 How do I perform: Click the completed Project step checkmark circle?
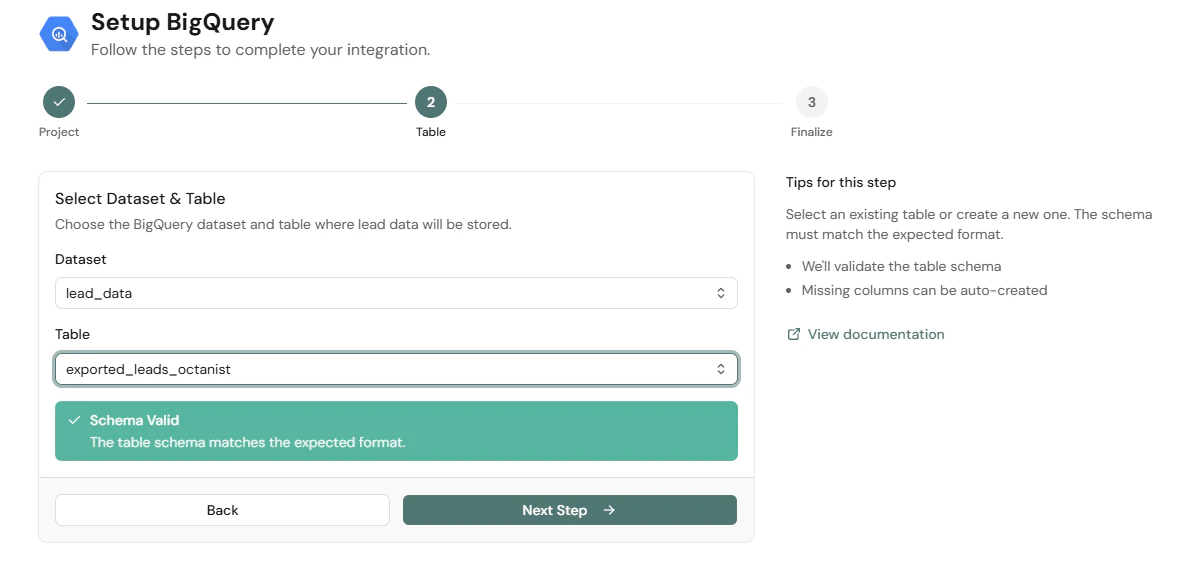(x=59, y=102)
